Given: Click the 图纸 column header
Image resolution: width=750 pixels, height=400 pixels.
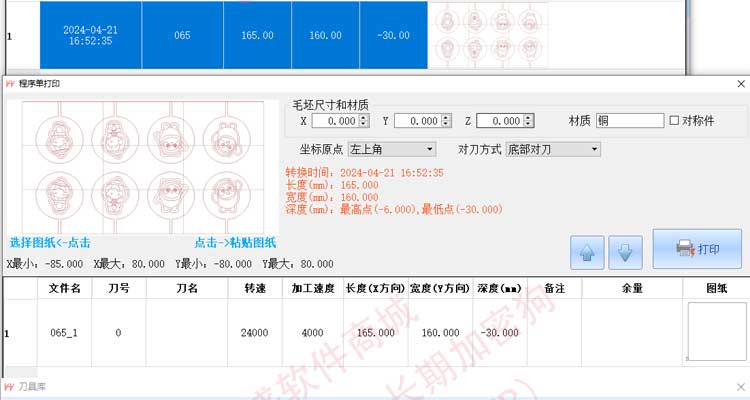Looking at the screenshot, I should (x=716, y=289).
